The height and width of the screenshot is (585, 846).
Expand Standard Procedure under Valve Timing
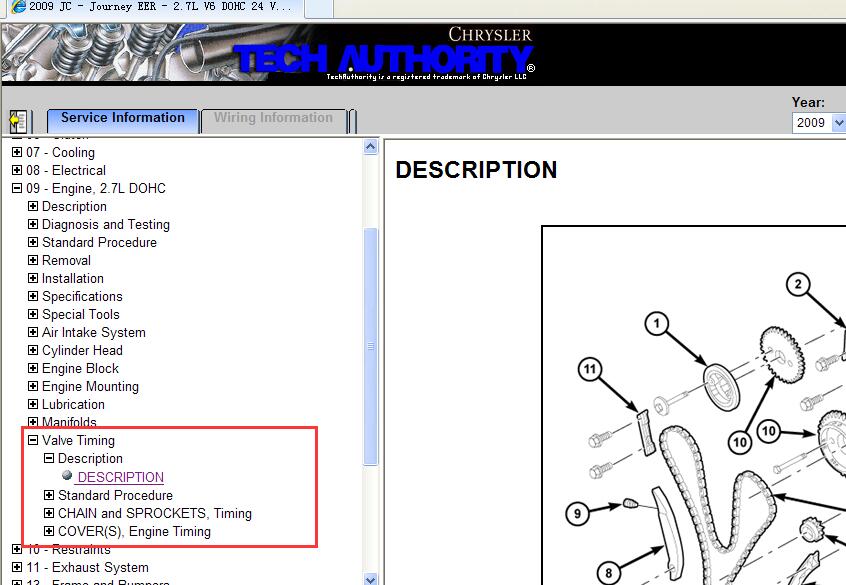coord(49,495)
